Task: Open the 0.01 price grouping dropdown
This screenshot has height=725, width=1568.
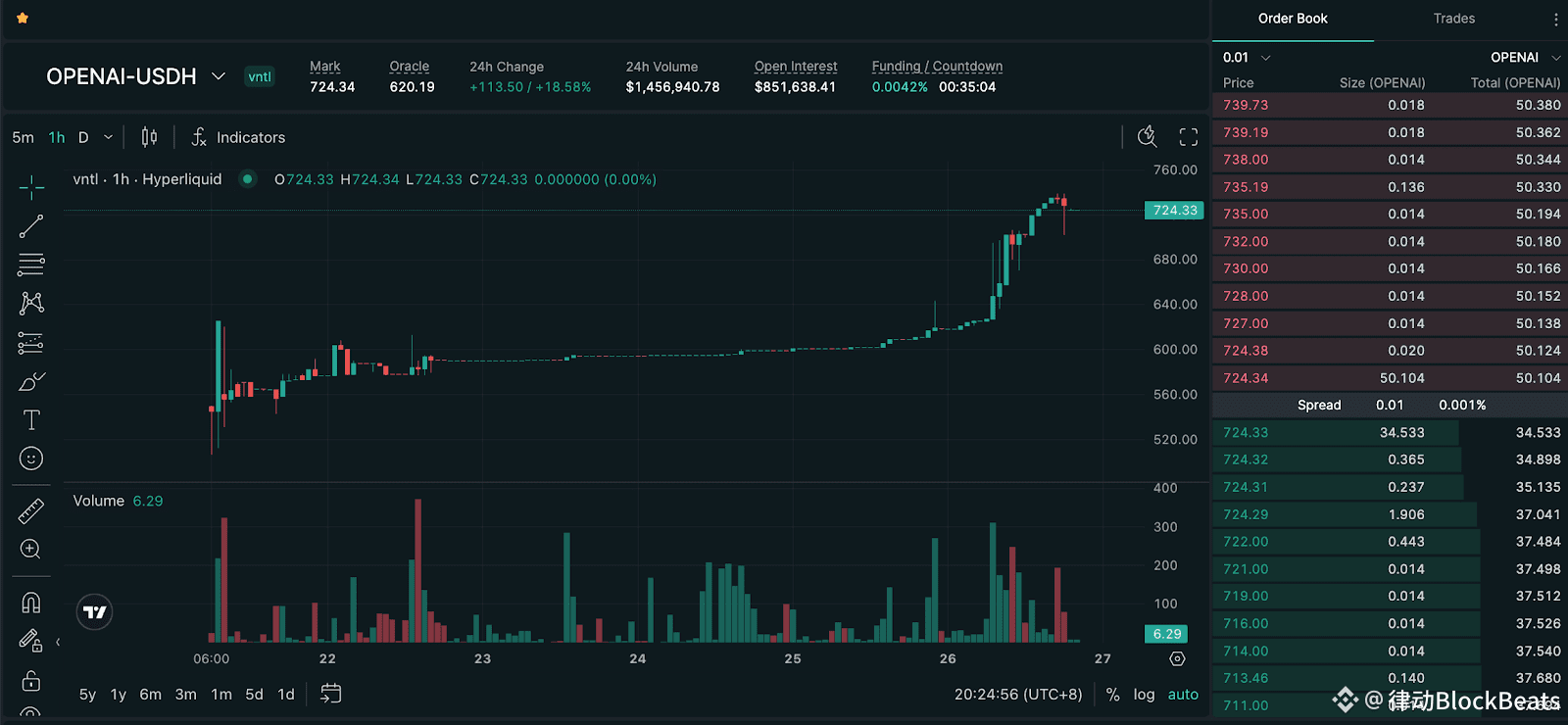Action: point(1247,58)
